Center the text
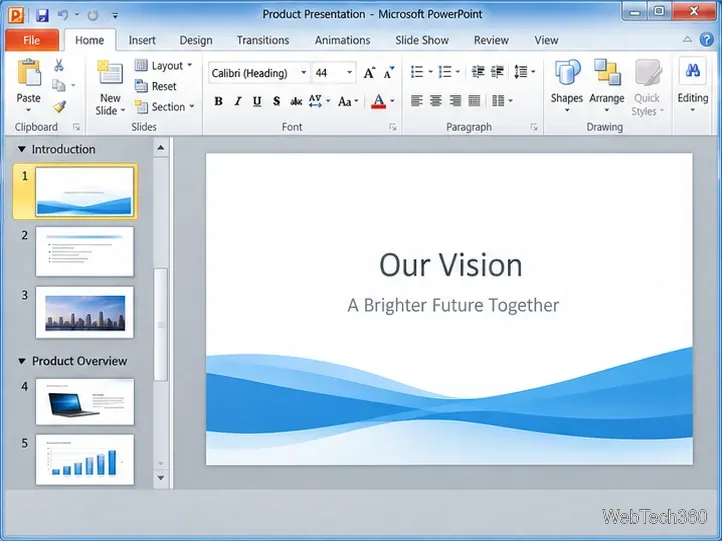722x541 pixels. pyautogui.click(x=436, y=100)
